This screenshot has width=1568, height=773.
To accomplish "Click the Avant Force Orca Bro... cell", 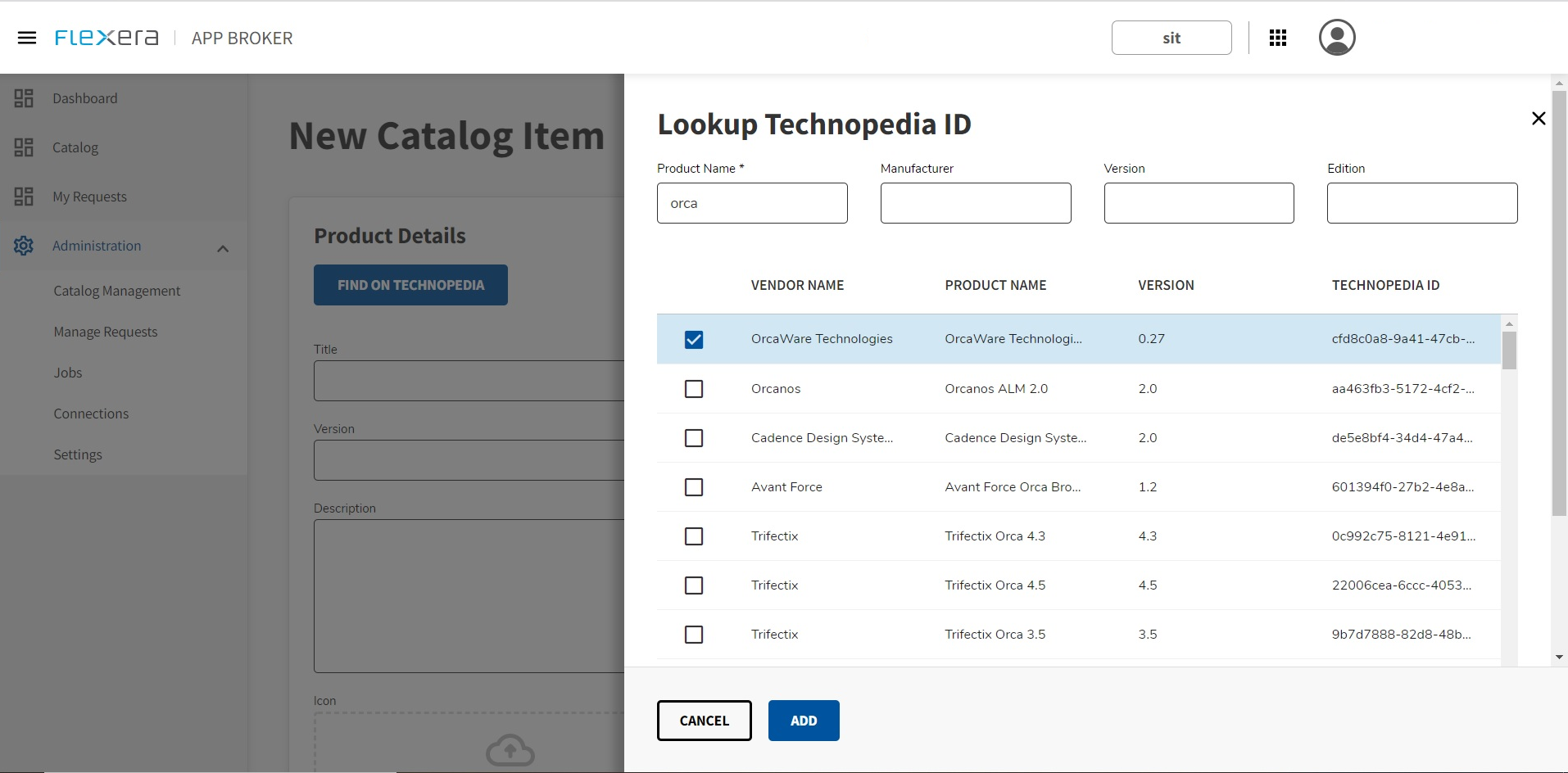I will tap(1013, 487).
